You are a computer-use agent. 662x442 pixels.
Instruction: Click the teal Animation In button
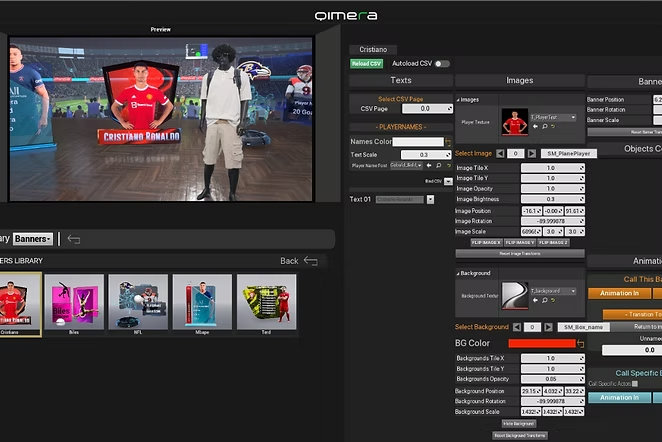tap(619, 398)
